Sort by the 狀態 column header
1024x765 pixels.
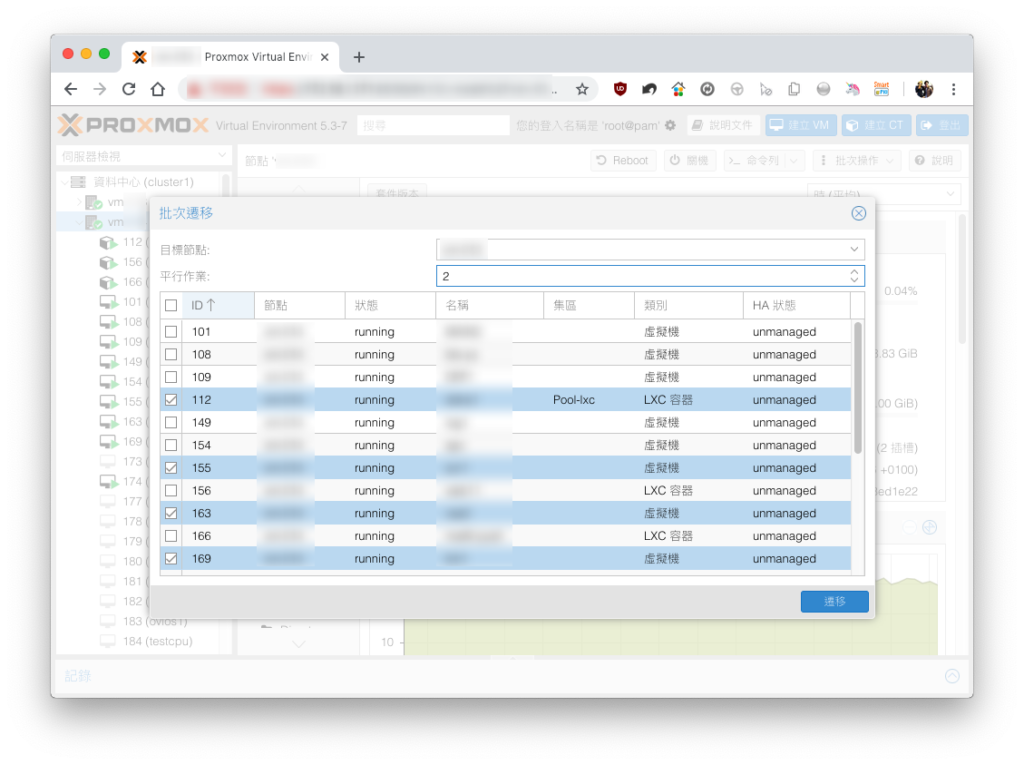pyautogui.click(x=390, y=305)
